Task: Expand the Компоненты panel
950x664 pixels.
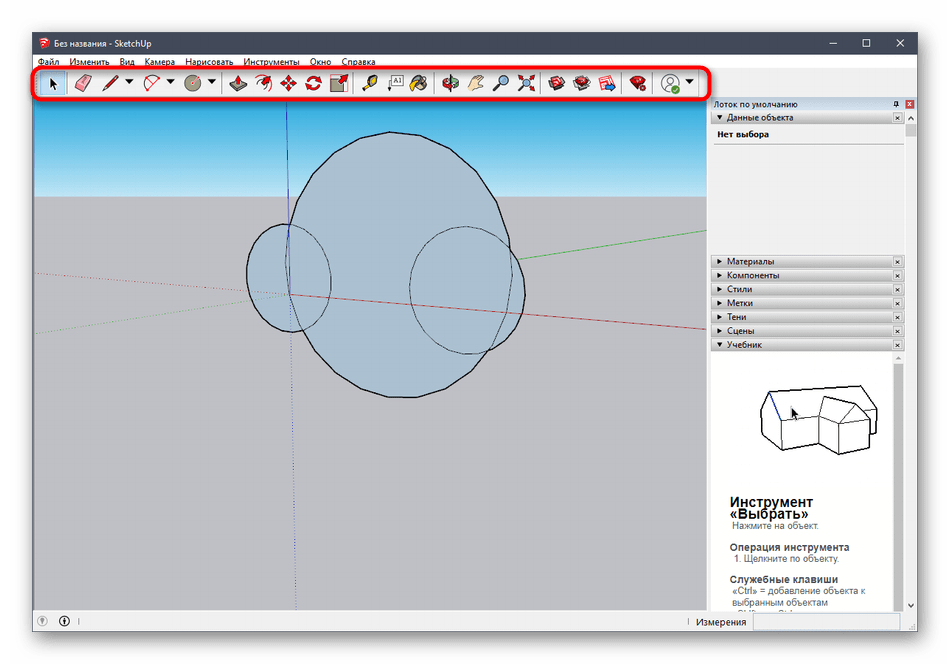Action: (753, 275)
